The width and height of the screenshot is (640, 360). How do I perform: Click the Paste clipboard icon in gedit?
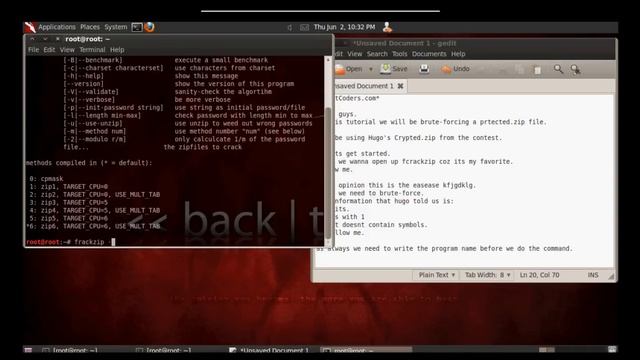click(538, 70)
